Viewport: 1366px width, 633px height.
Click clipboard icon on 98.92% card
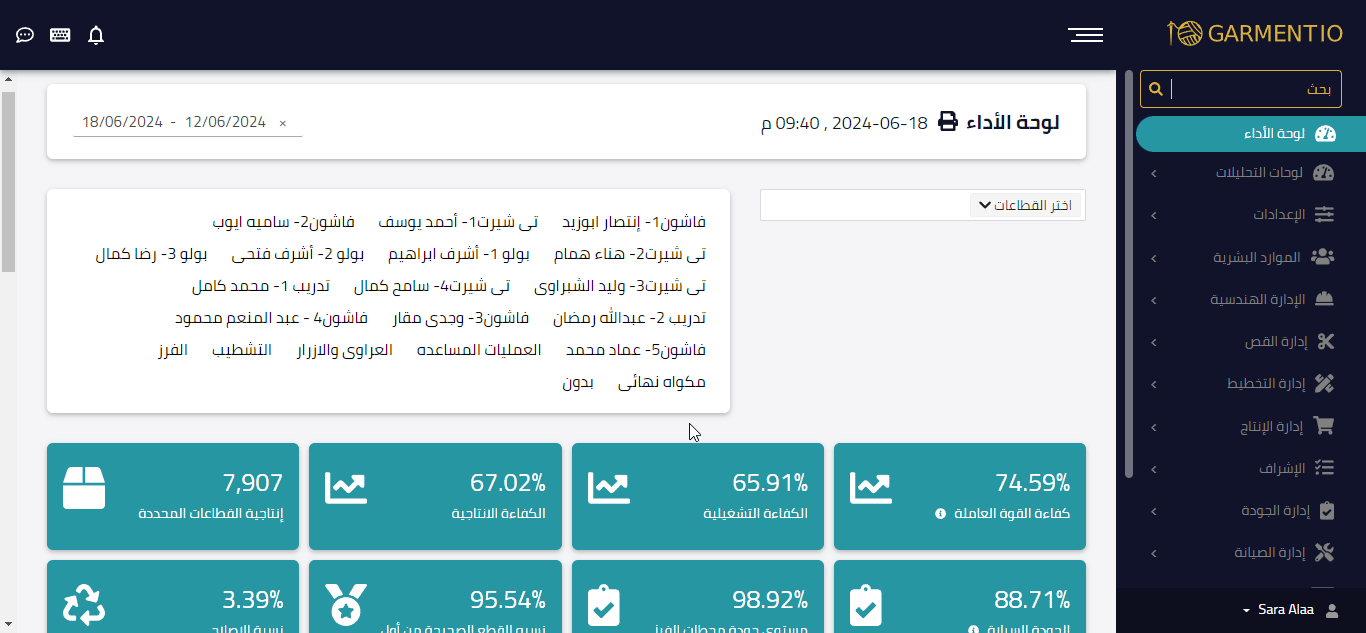coord(604,605)
